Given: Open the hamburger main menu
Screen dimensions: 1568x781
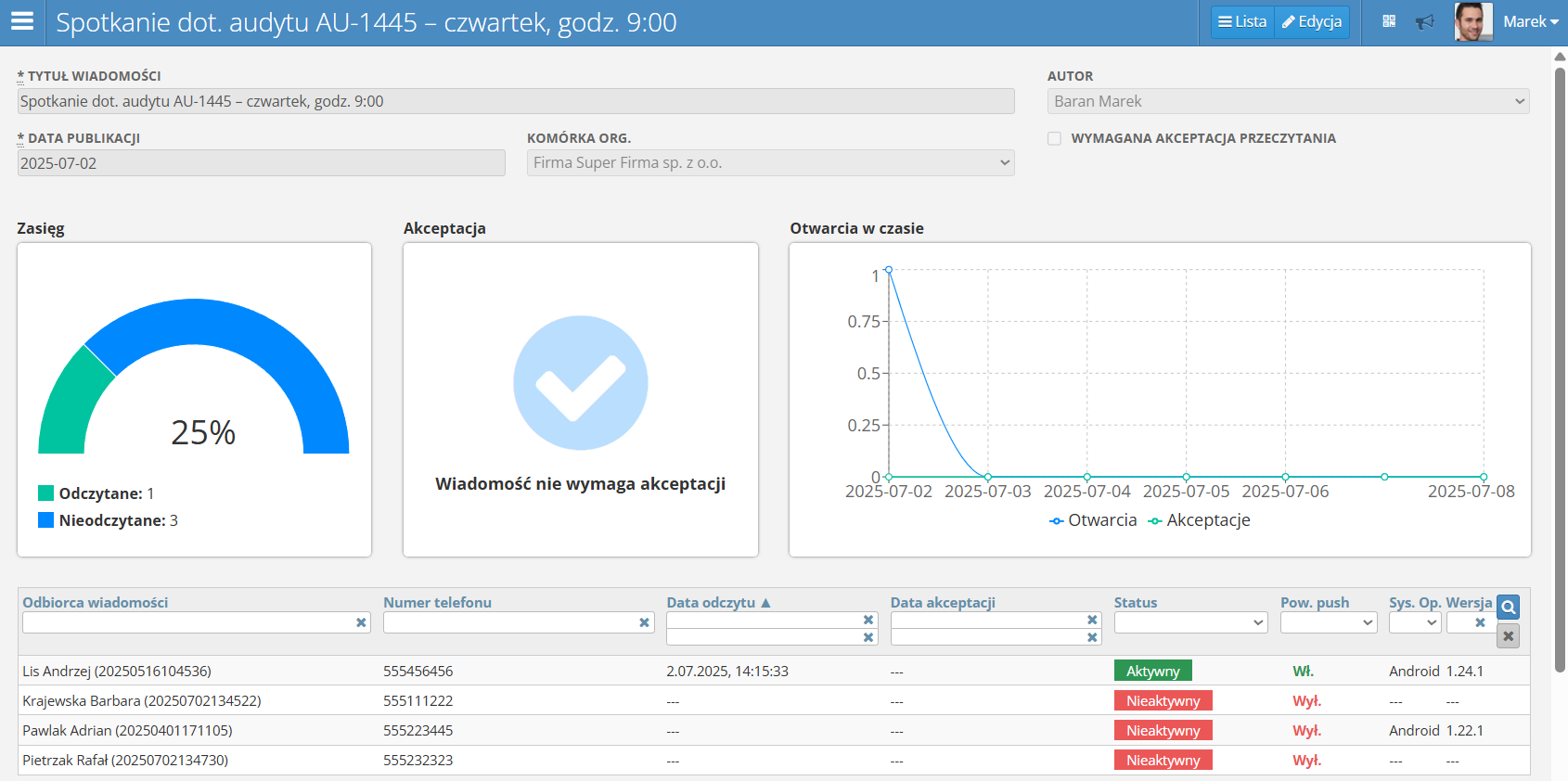Looking at the screenshot, I should pos(22,21).
